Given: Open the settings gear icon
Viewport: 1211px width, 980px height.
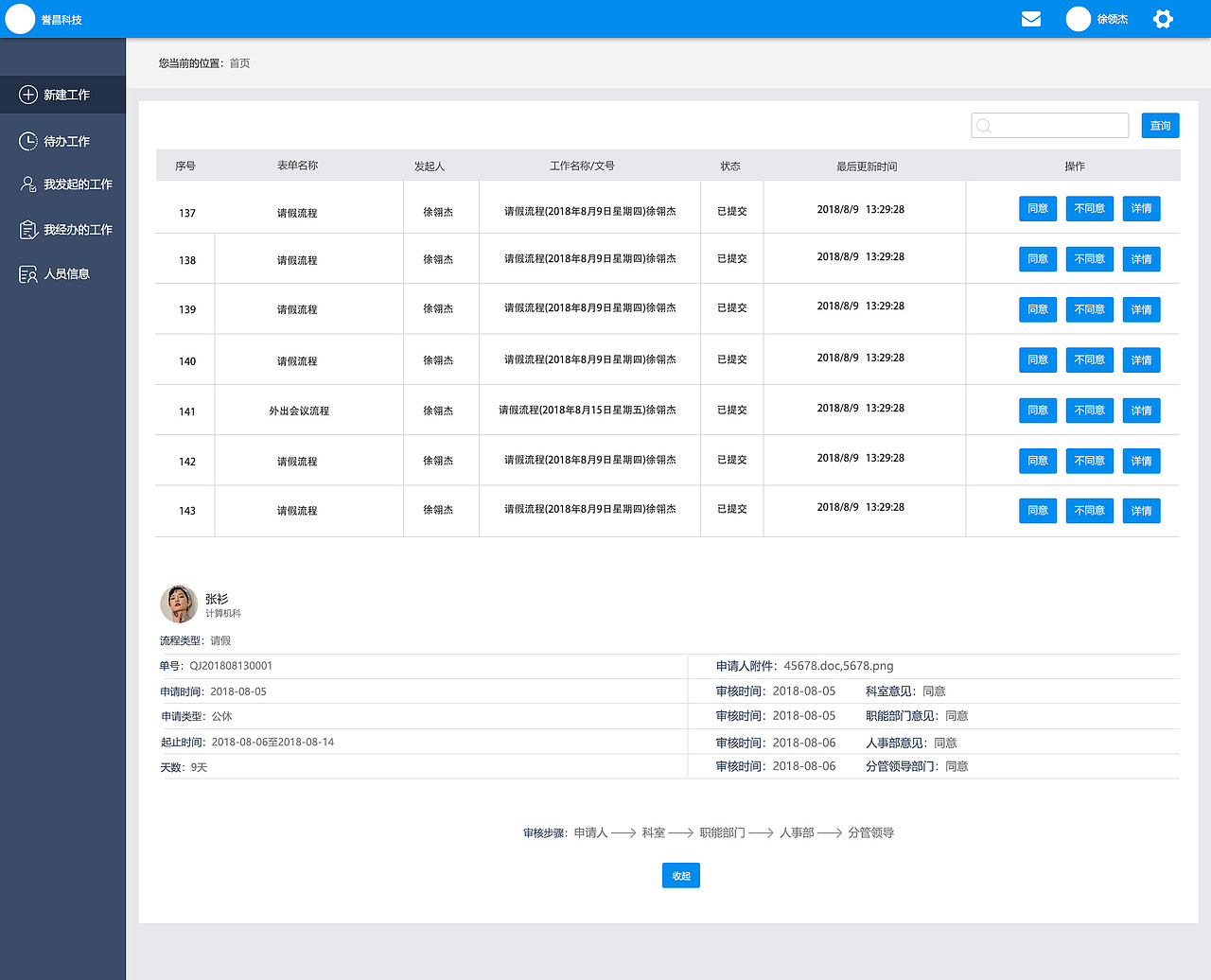Looking at the screenshot, I should [x=1163, y=19].
